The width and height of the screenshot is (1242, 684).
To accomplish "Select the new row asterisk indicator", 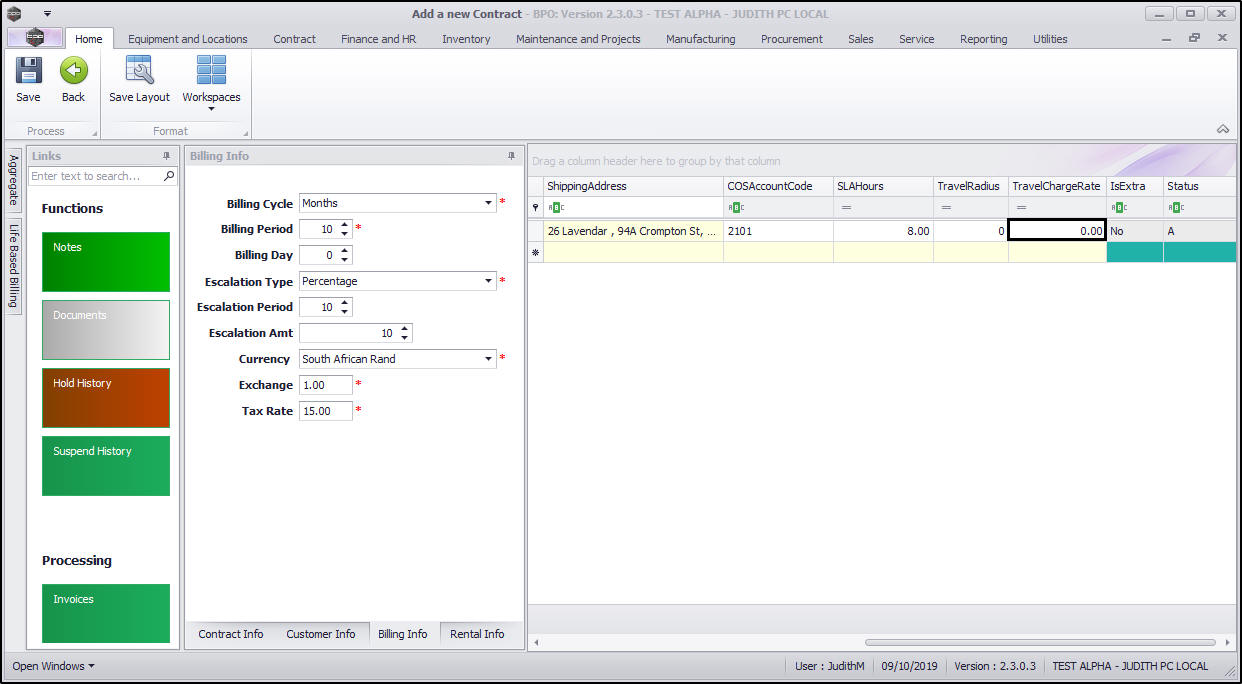I will pos(535,252).
